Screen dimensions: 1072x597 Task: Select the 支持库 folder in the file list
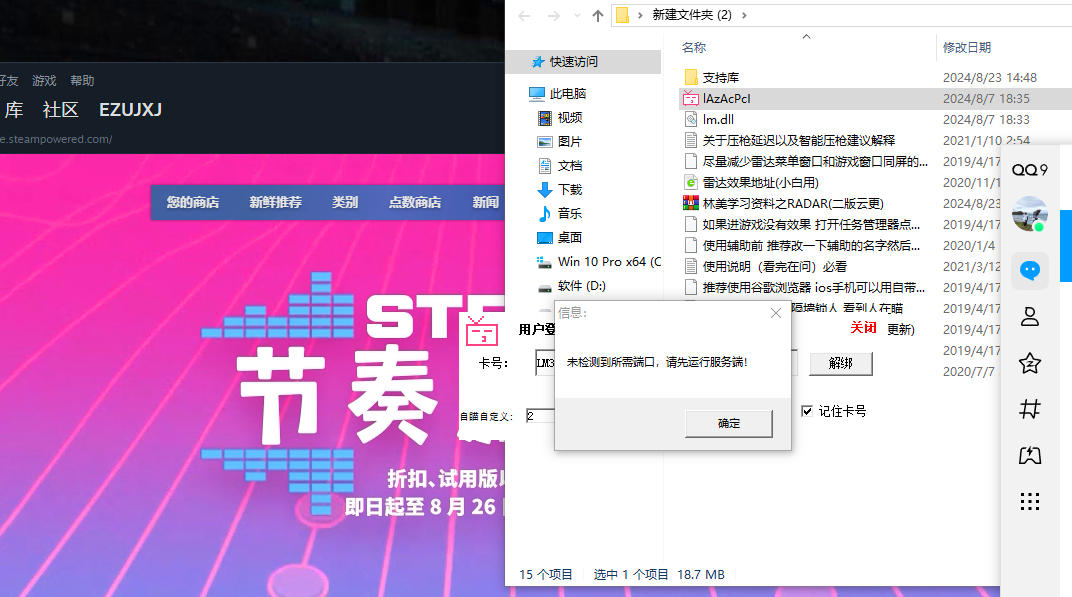click(721, 77)
